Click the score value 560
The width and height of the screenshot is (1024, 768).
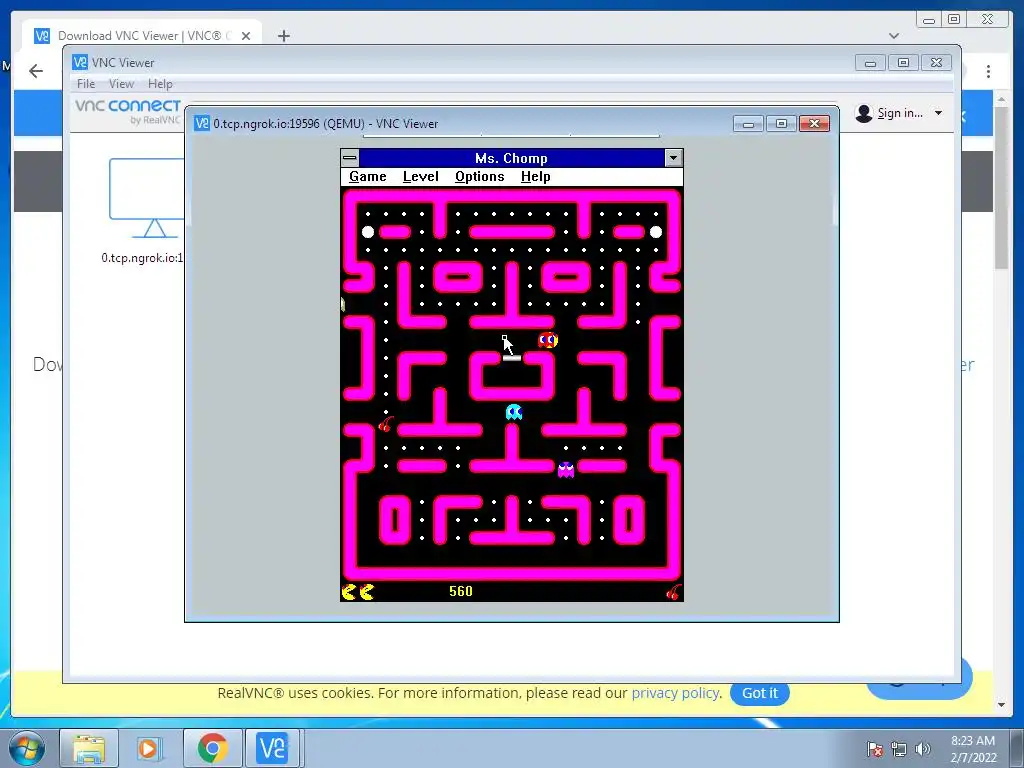click(460, 591)
